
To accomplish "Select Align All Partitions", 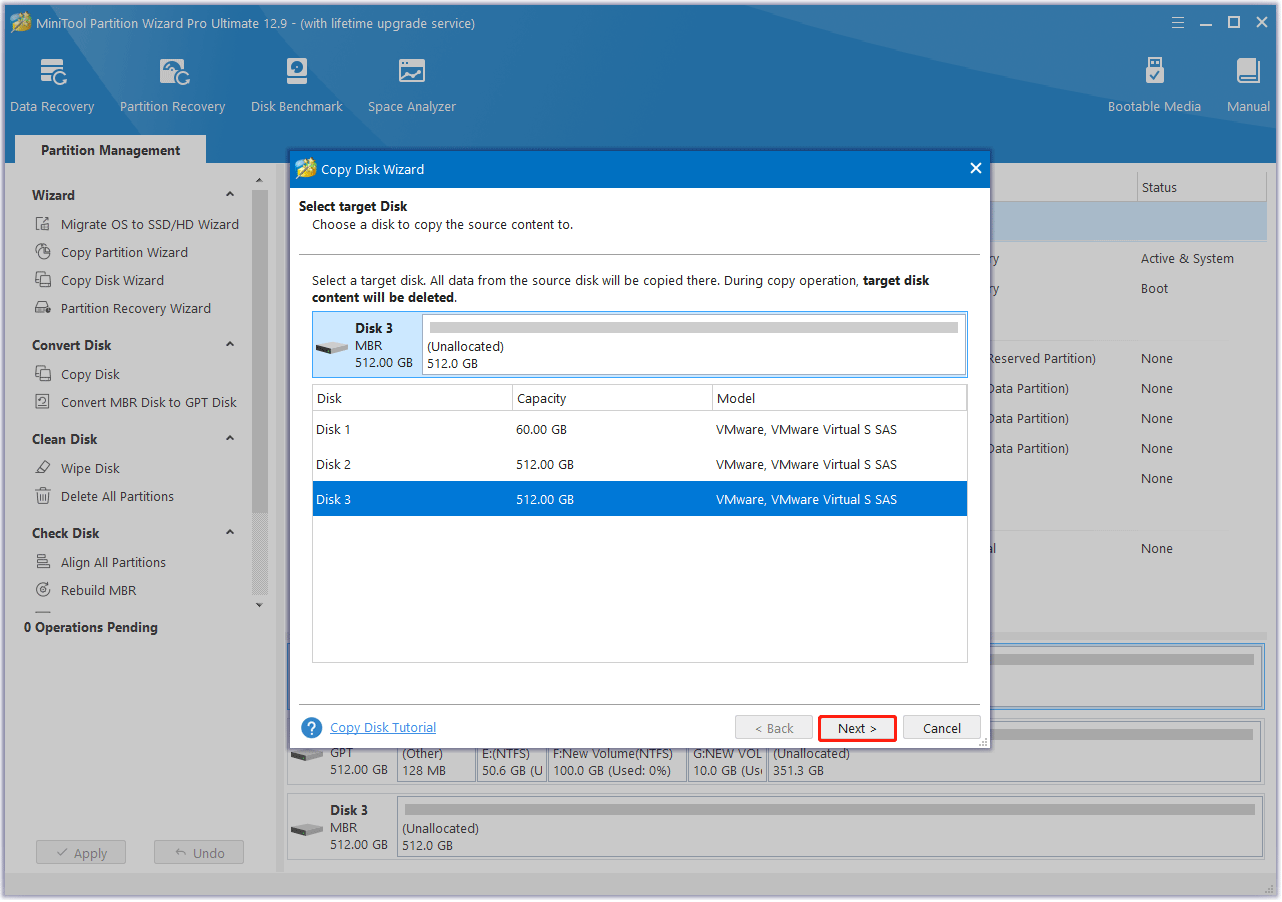I will tap(113, 562).
